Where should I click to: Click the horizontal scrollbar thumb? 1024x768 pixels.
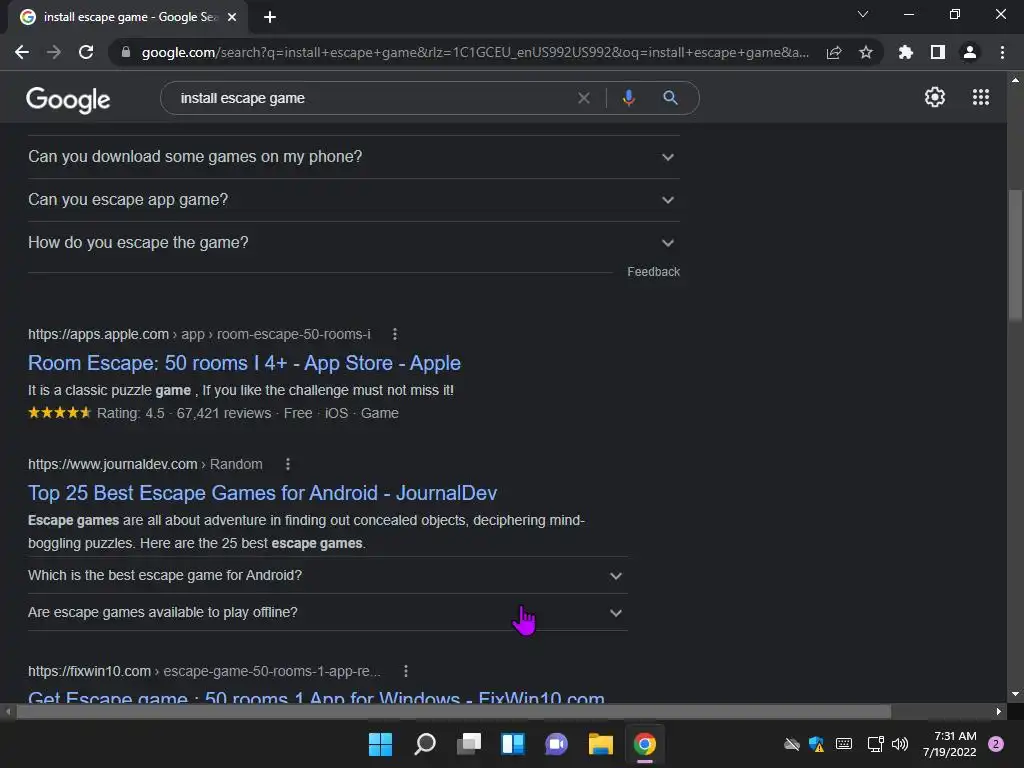pyautogui.click(x=453, y=712)
